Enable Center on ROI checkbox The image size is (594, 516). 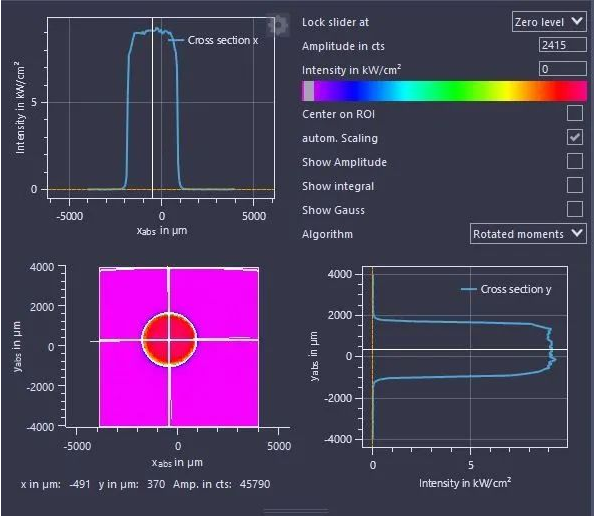[575, 113]
